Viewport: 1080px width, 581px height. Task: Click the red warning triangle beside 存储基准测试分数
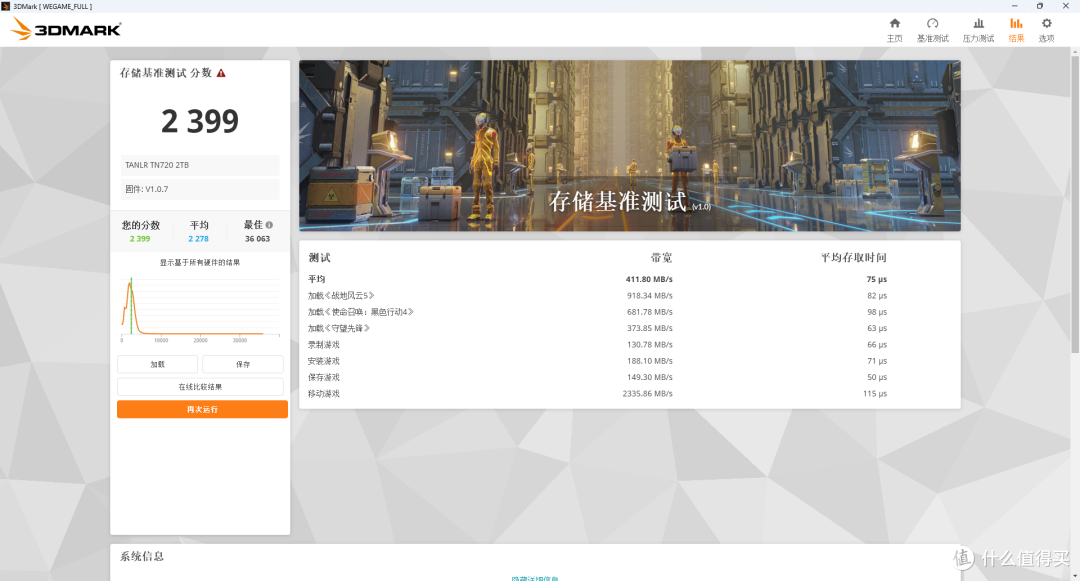point(221,73)
